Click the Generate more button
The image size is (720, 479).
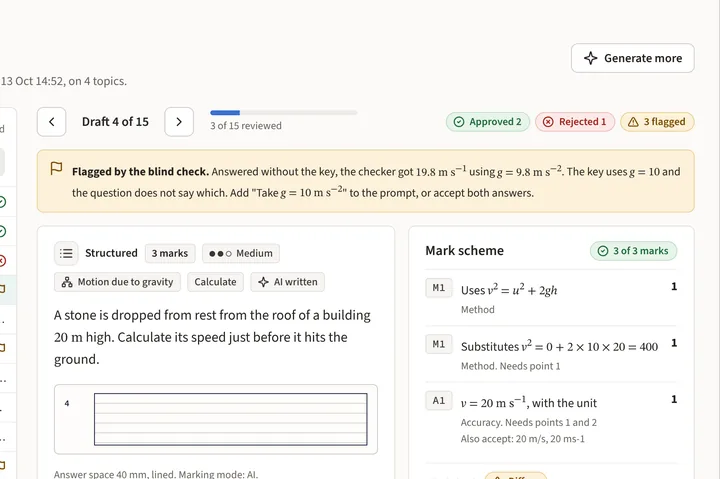coord(632,58)
